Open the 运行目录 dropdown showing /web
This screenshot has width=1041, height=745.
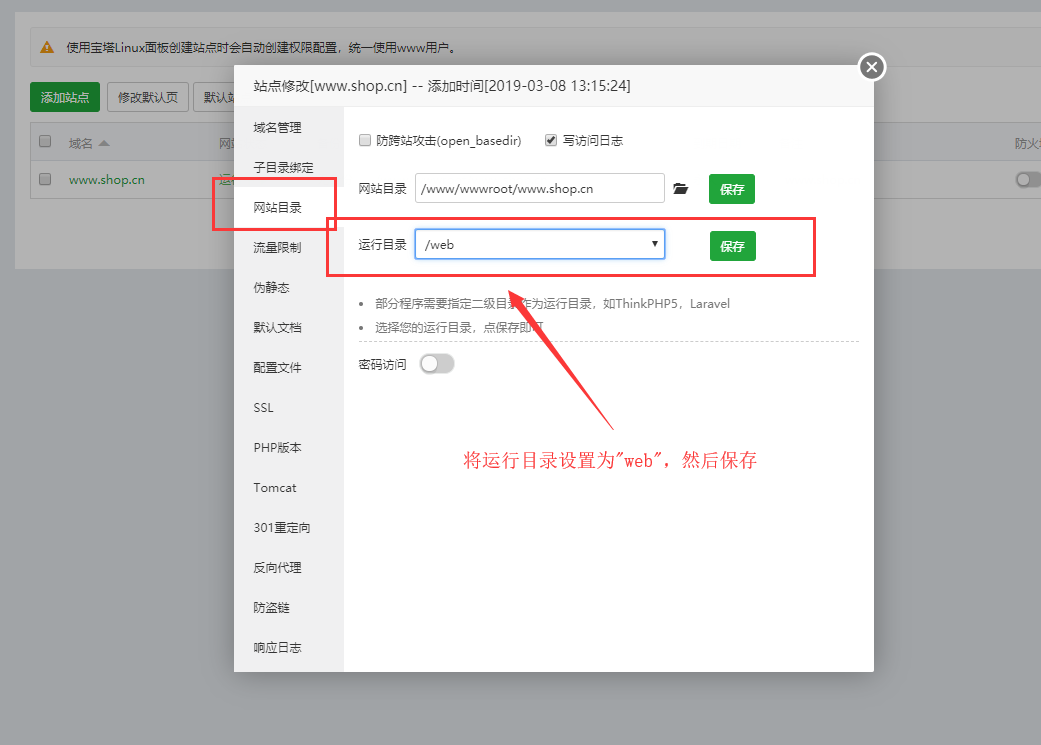coord(540,244)
